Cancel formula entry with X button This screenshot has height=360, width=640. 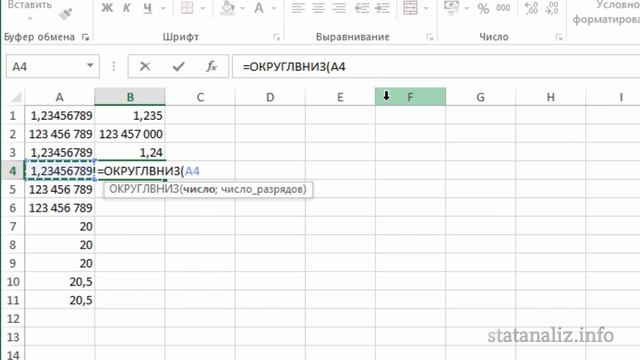pos(145,66)
